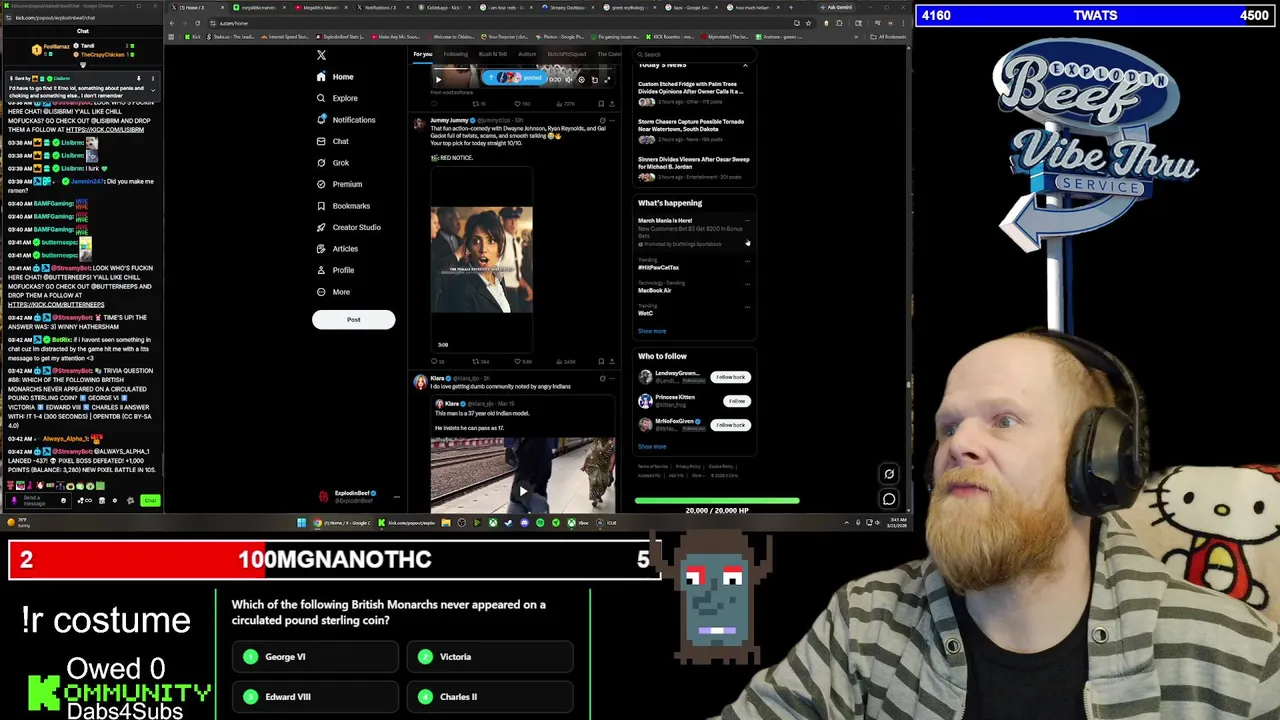Open Chat in the X sidebar
Viewport: 1280px width, 720px height.
[332, 141]
